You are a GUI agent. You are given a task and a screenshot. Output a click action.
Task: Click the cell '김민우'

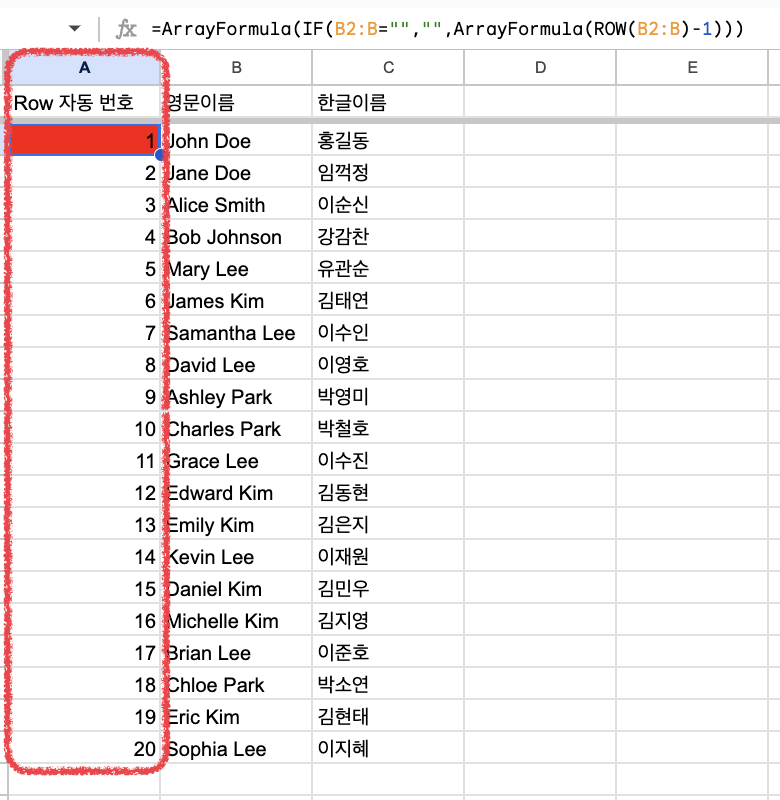tap(388, 589)
